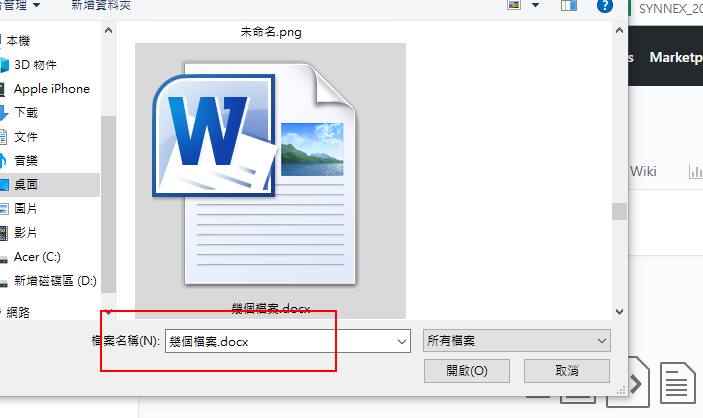Switch to the SYNNEX browser tab
Viewport: 703px width, 418px height.
coord(671,9)
